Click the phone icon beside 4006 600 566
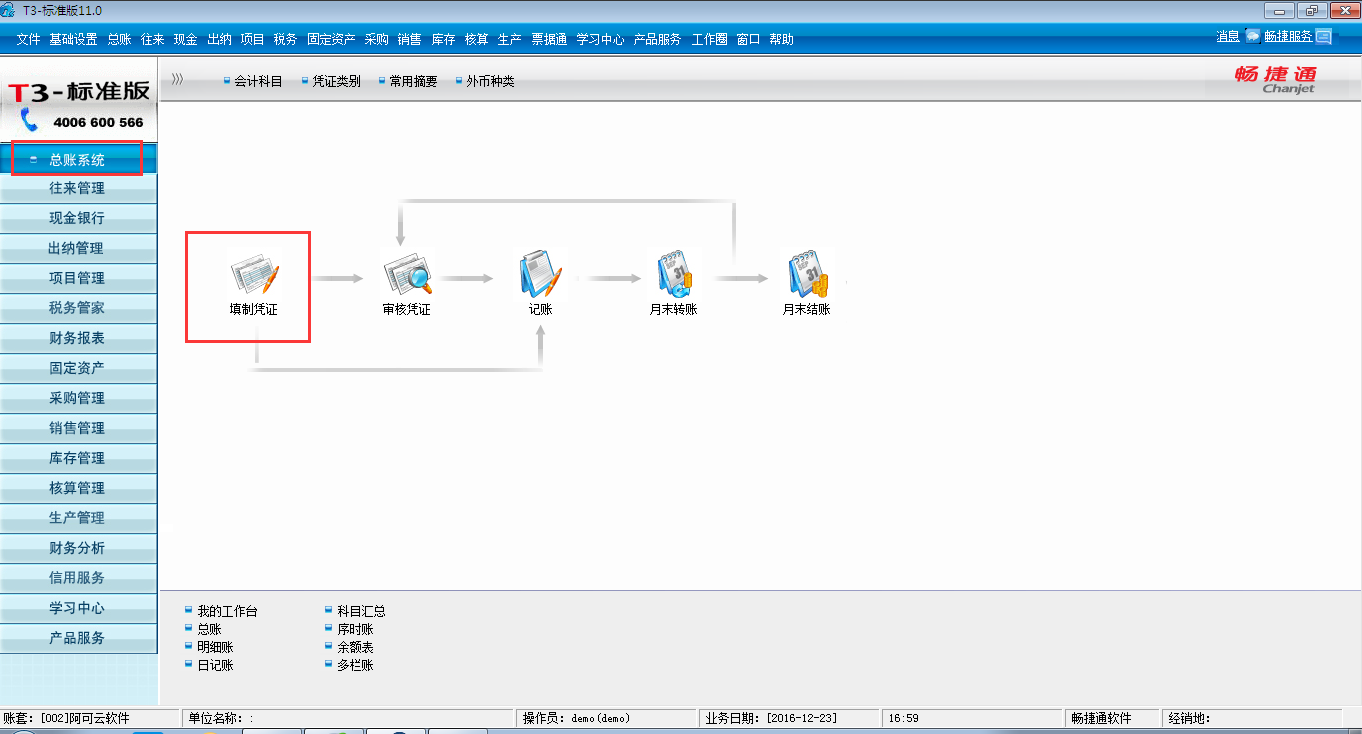The height and width of the screenshot is (734, 1362). [x=30, y=122]
